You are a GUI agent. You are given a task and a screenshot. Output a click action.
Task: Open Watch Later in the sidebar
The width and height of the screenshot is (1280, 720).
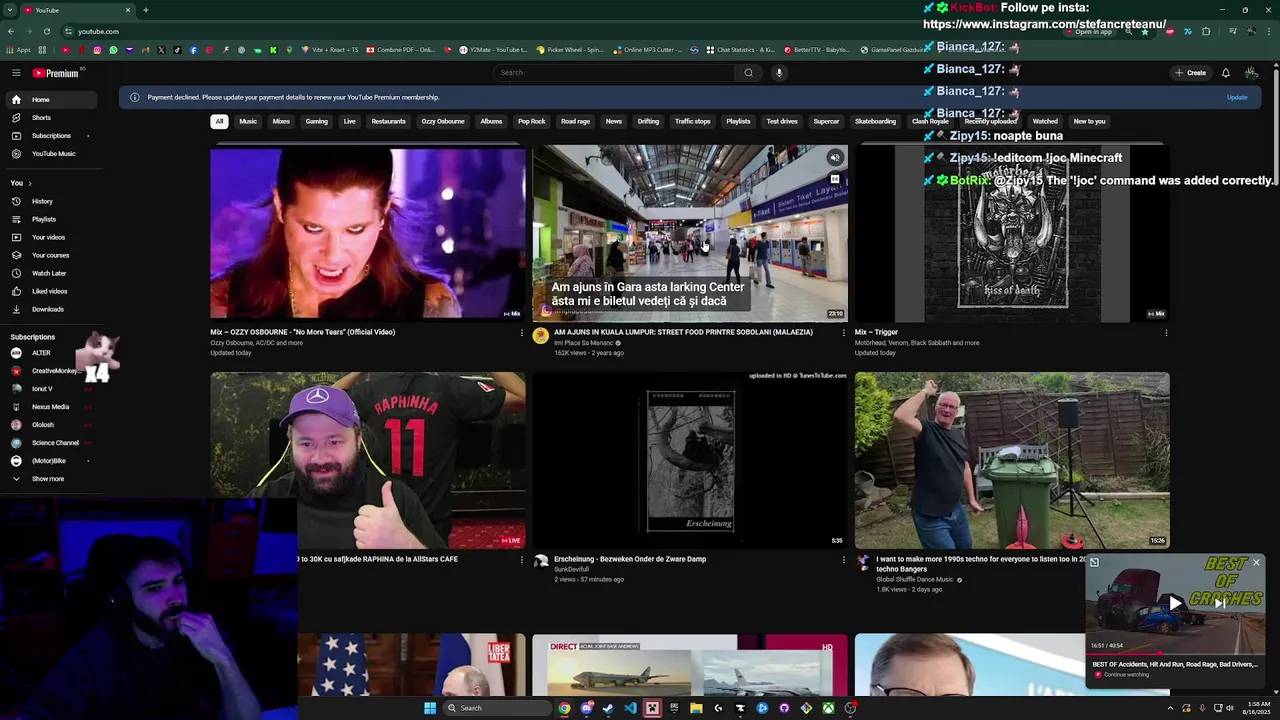pyautogui.click(x=52, y=273)
